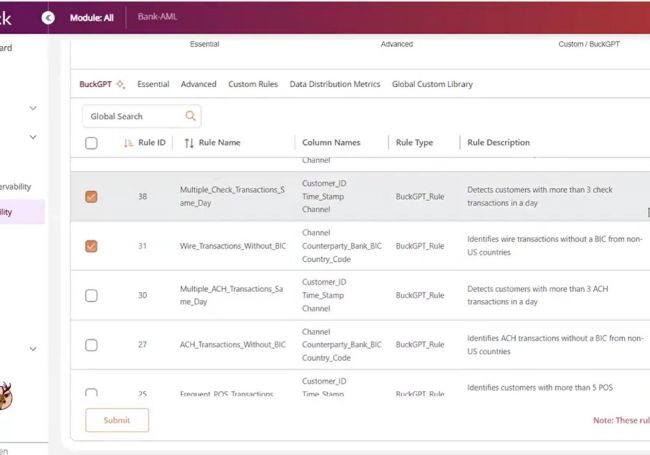Check rule 27 ACH_Transactions_Without_BIC checkbox

pos(91,345)
